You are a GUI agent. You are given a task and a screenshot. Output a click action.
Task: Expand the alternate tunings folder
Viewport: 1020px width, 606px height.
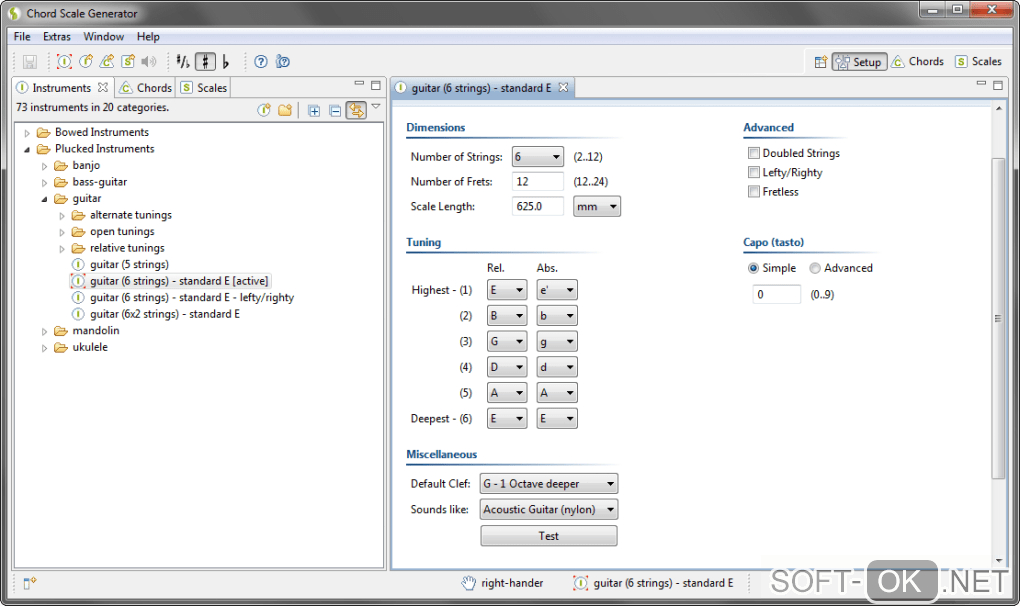click(62, 216)
